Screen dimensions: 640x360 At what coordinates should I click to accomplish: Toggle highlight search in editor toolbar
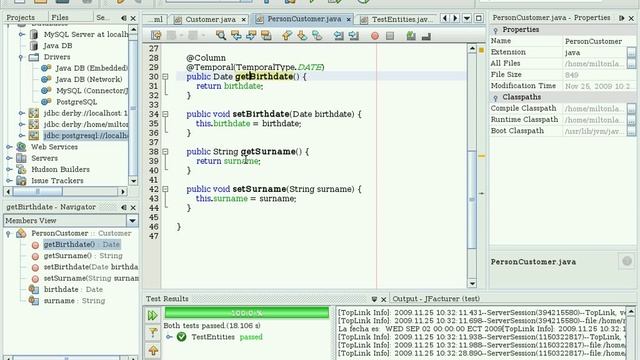[x=266, y=36]
